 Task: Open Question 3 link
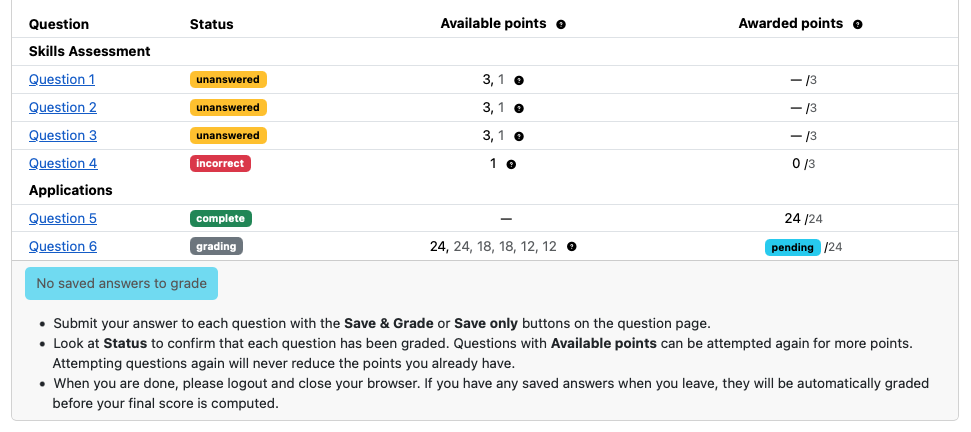pos(63,135)
